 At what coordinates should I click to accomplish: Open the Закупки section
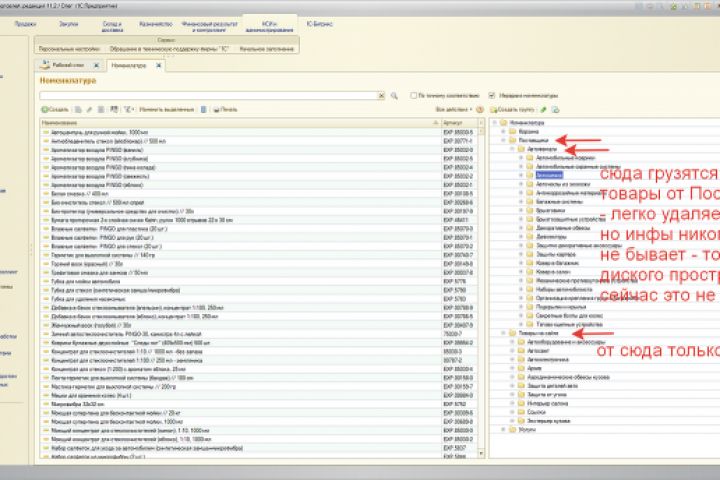tap(68, 24)
